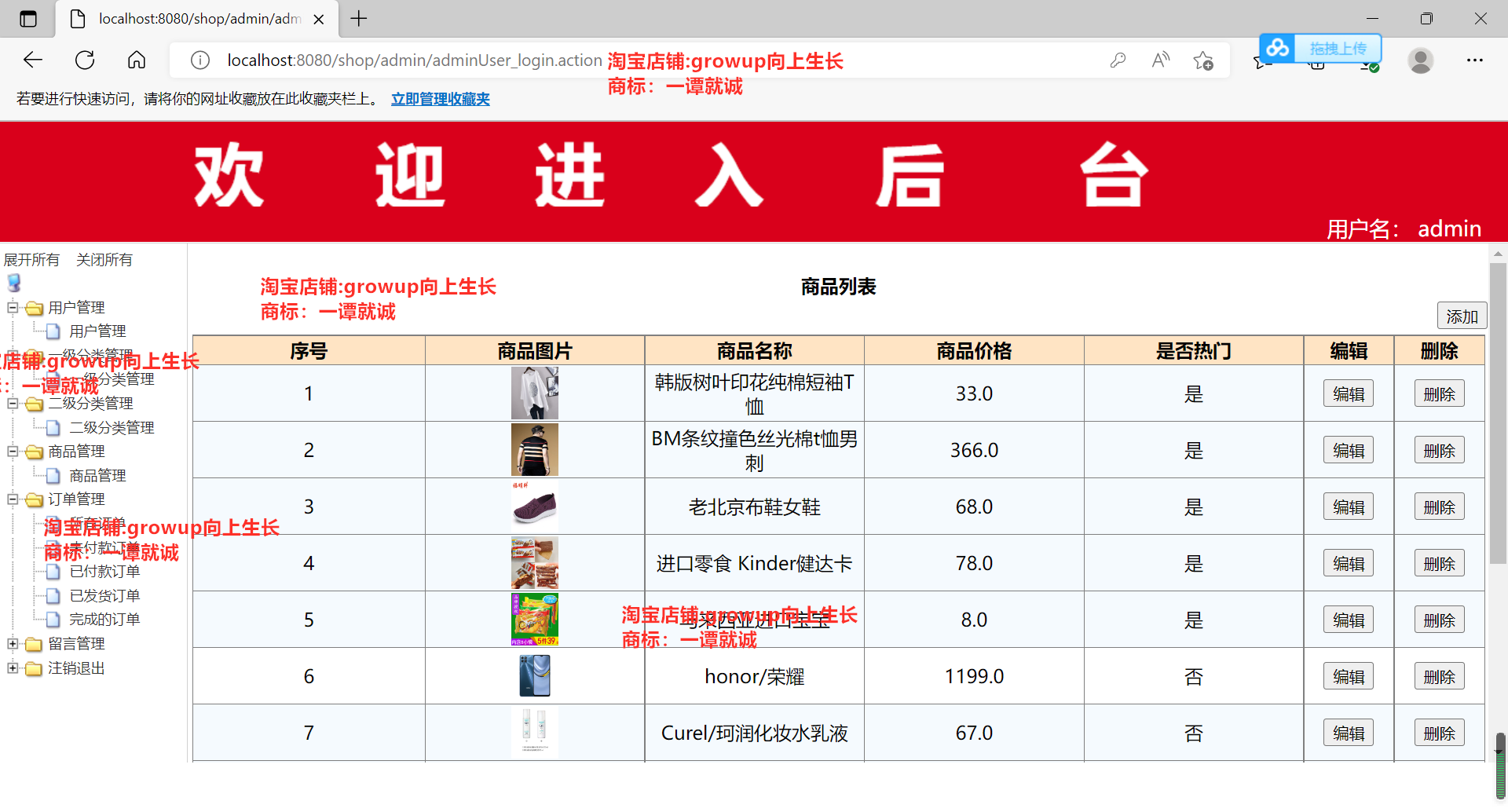The width and height of the screenshot is (1508, 812).
Task: Click the add-to-favorites star icon
Action: (1202, 60)
